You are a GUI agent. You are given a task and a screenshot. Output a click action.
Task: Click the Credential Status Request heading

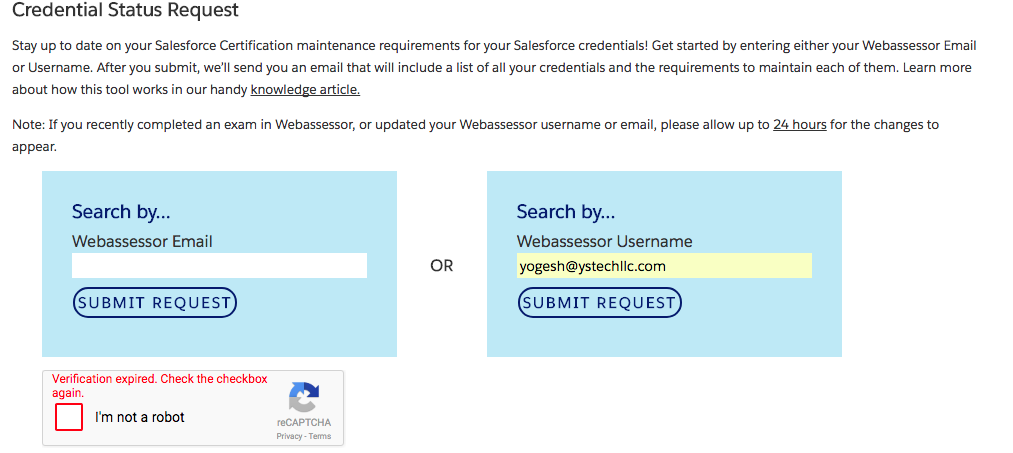pyautogui.click(x=125, y=12)
